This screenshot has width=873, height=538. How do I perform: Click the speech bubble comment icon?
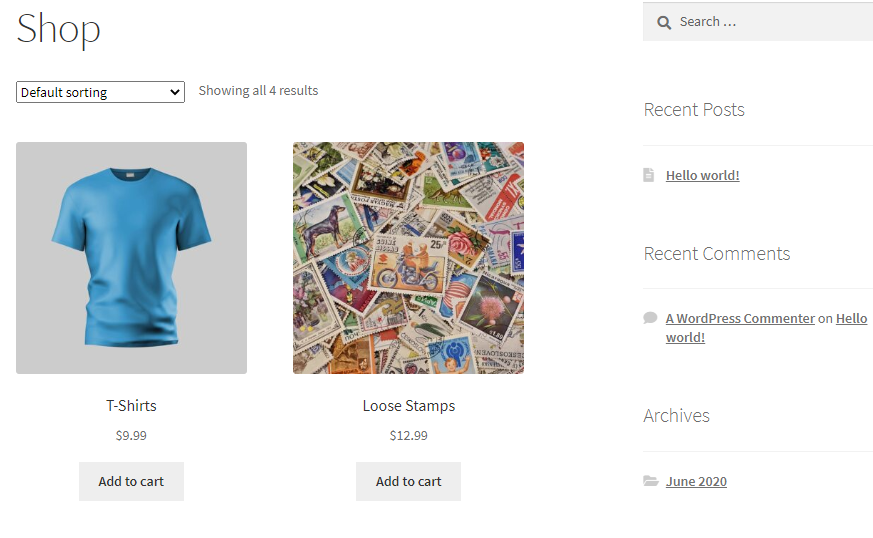click(650, 318)
